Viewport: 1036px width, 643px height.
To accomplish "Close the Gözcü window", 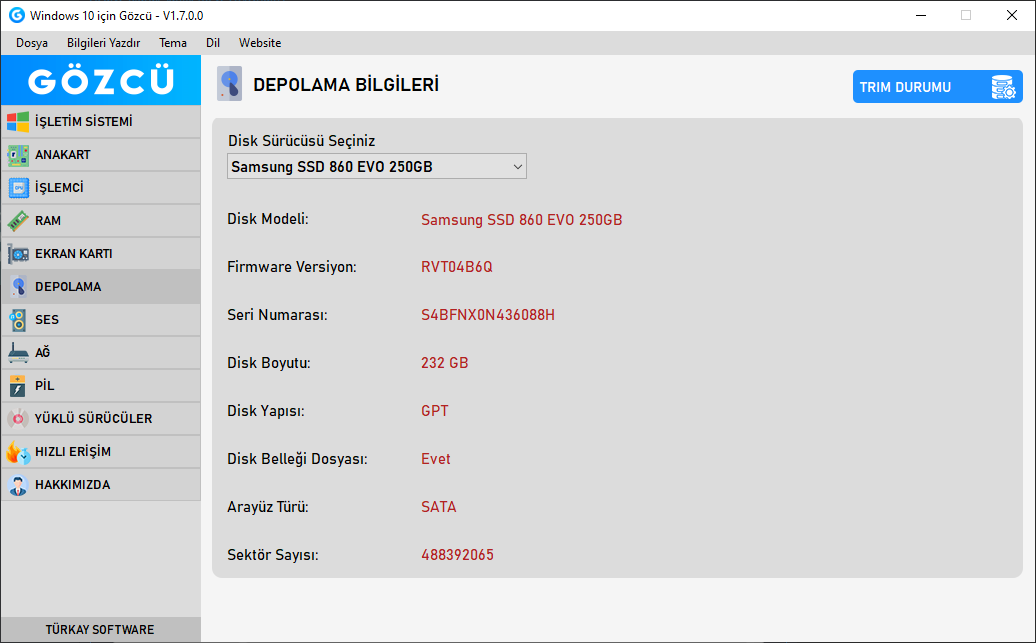I will tap(1012, 15).
